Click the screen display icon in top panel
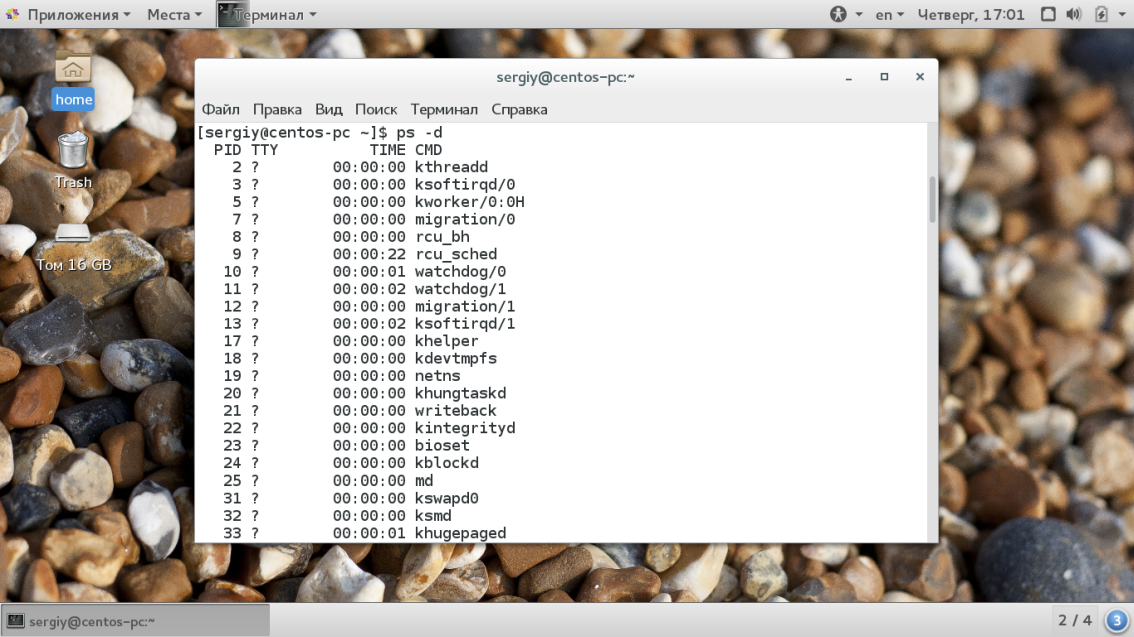Viewport: 1134px width, 637px height. point(1048,14)
